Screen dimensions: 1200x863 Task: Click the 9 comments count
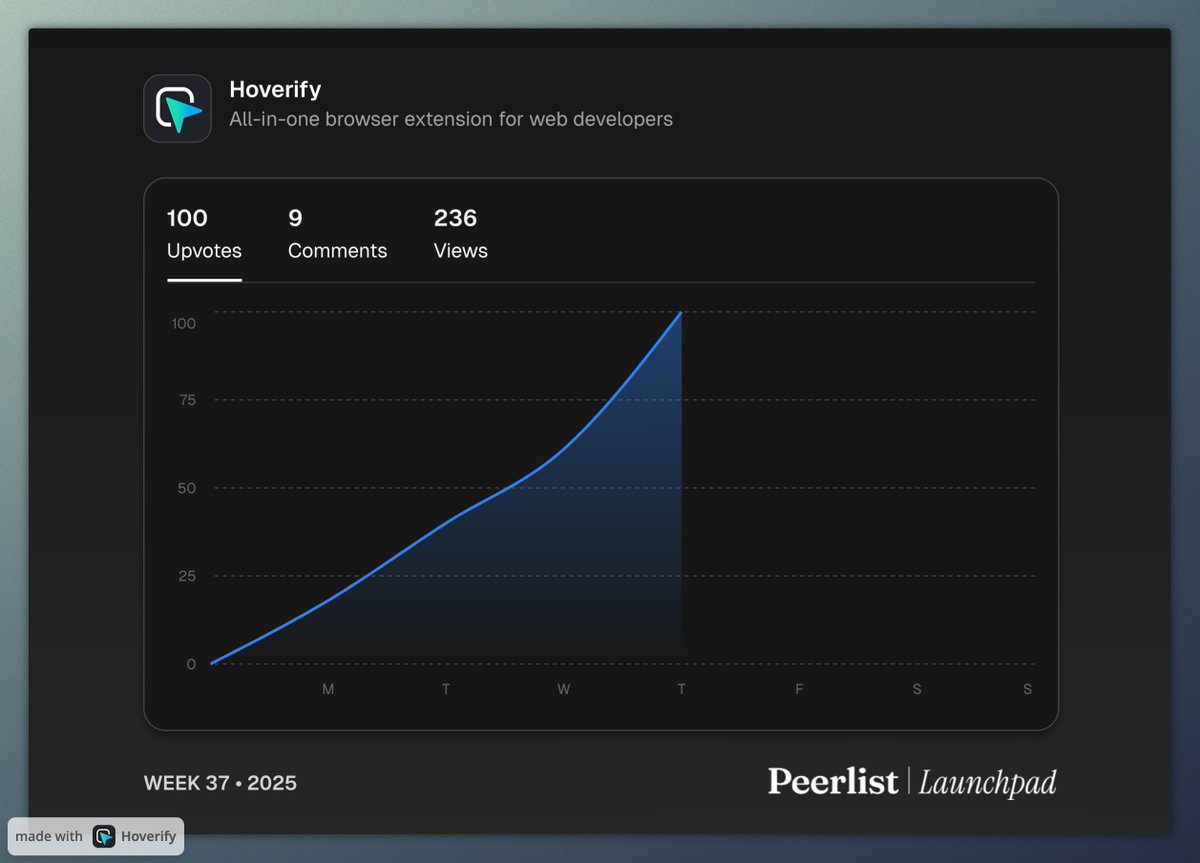[x=295, y=218]
